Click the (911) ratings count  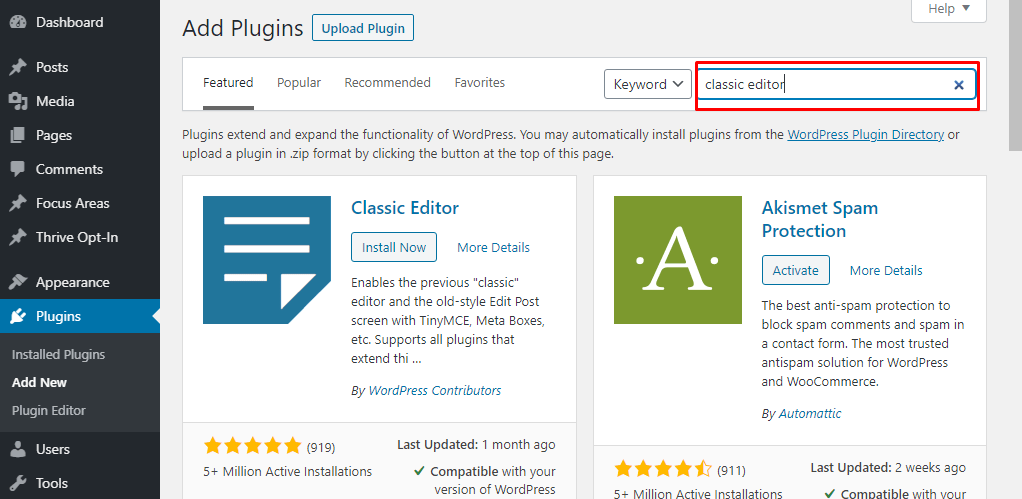point(731,470)
